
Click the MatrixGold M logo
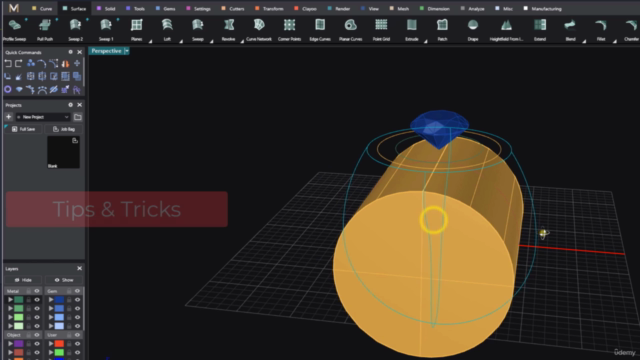14,8
